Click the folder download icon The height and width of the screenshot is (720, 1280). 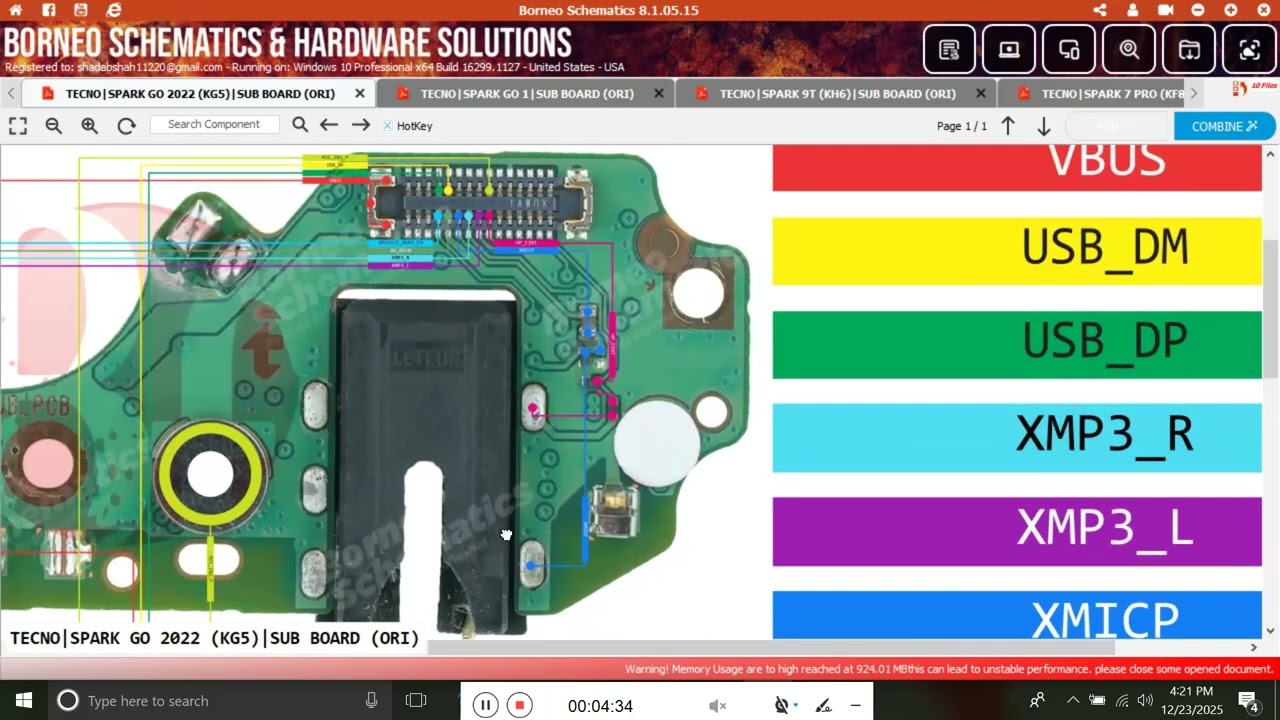click(1189, 49)
